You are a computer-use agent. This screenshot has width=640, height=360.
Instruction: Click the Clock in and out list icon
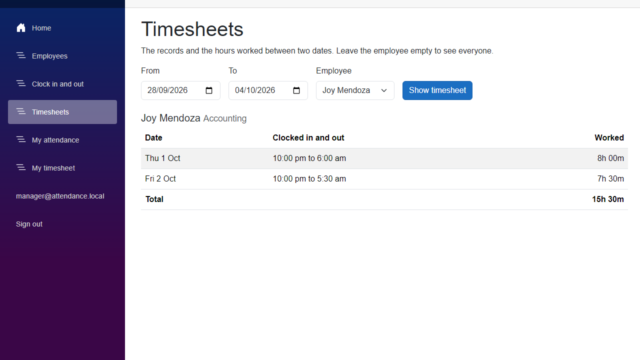coord(21,84)
